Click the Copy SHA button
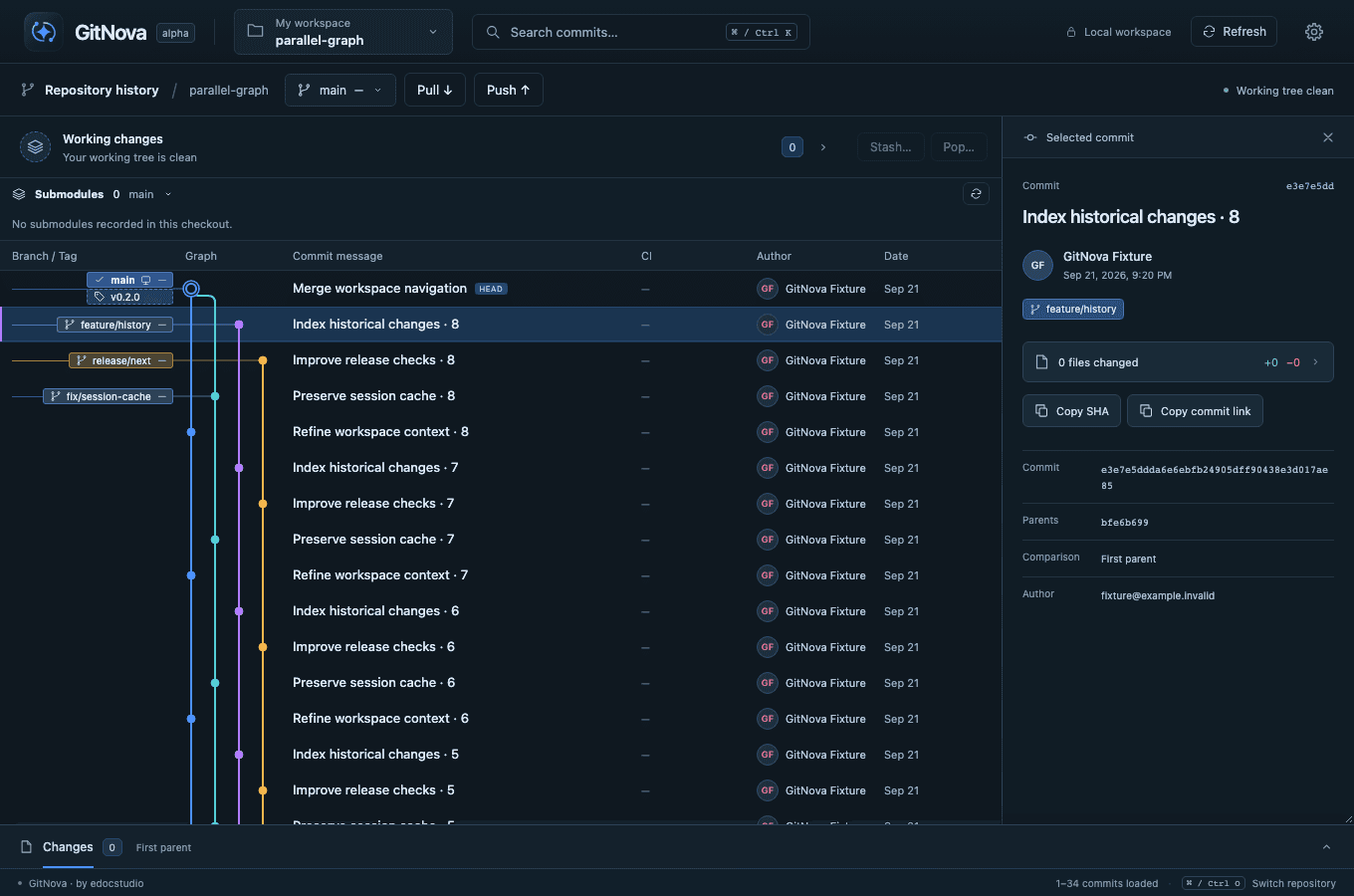Screen dimensions: 1354x896 pyautogui.click(x=1071, y=411)
